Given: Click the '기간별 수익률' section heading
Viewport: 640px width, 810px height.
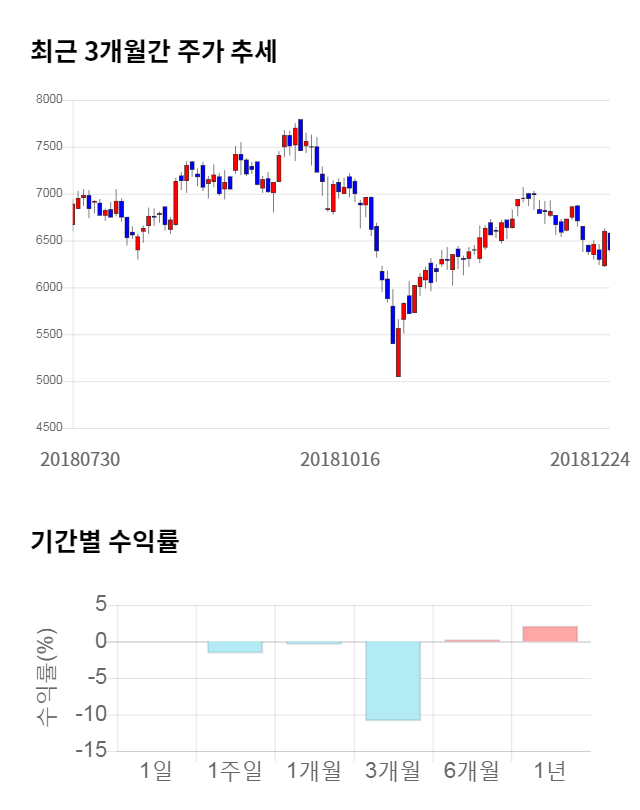Looking at the screenshot, I should click(104, 542).
